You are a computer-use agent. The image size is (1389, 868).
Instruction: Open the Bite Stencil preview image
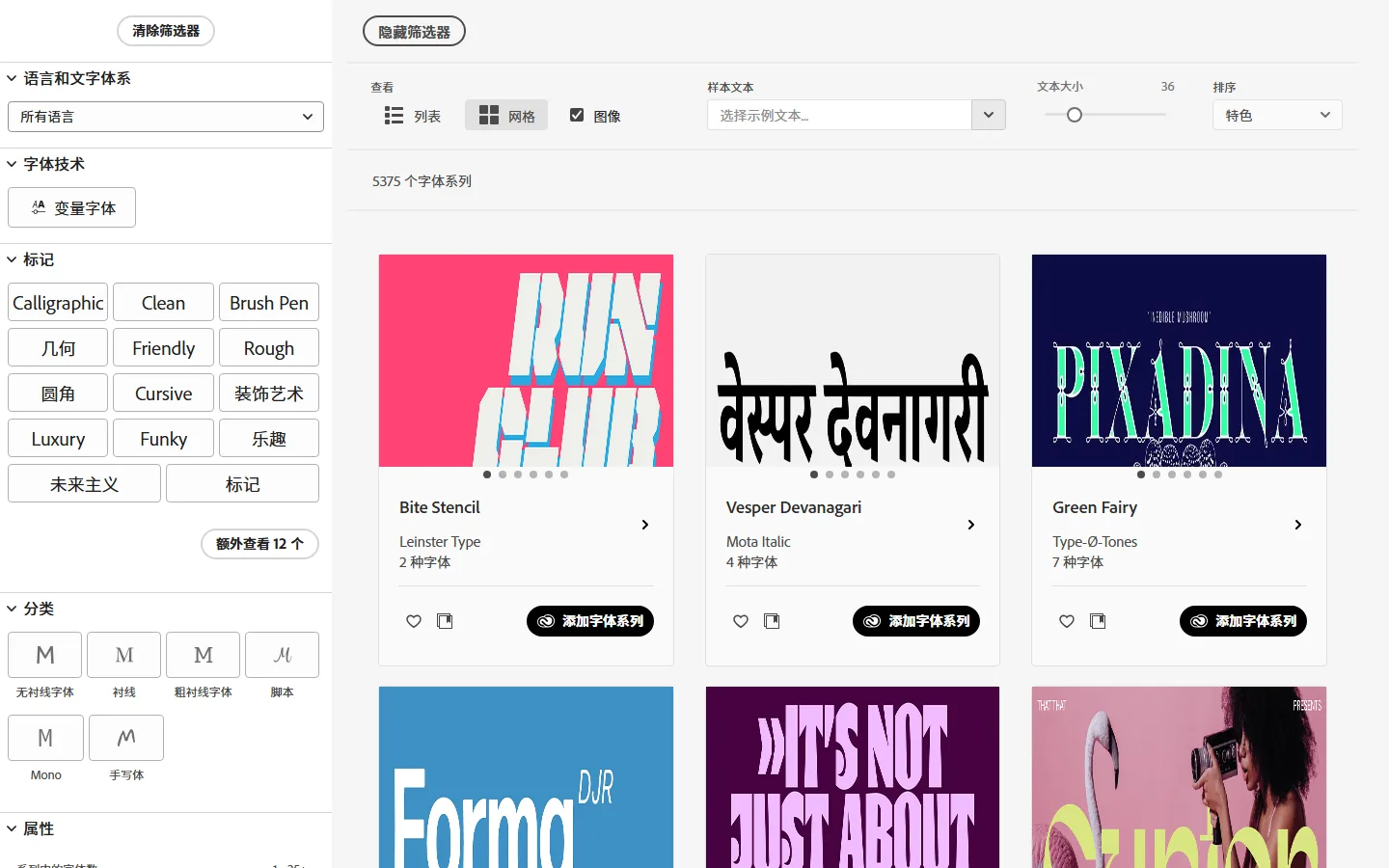point(526,361)
